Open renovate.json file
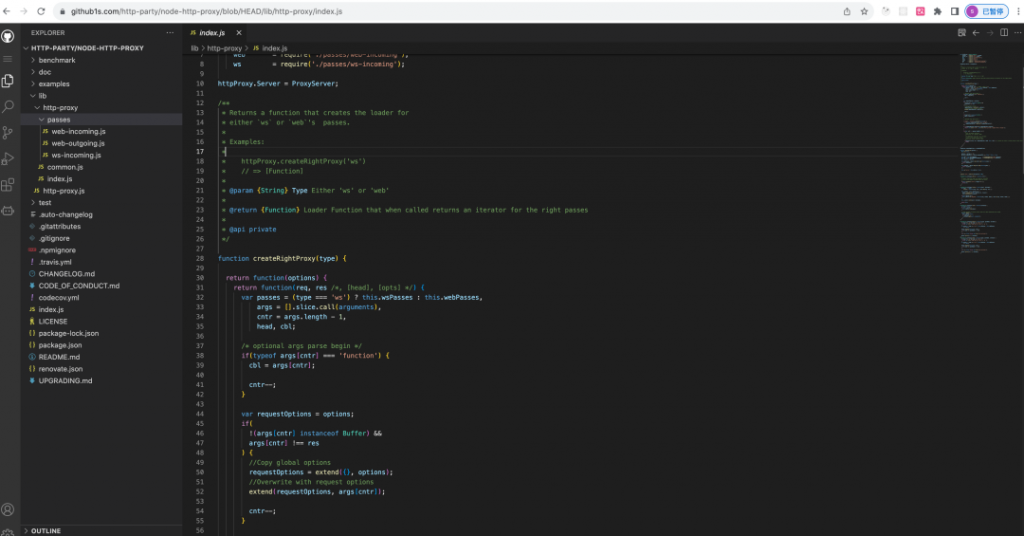 [102, 369]
